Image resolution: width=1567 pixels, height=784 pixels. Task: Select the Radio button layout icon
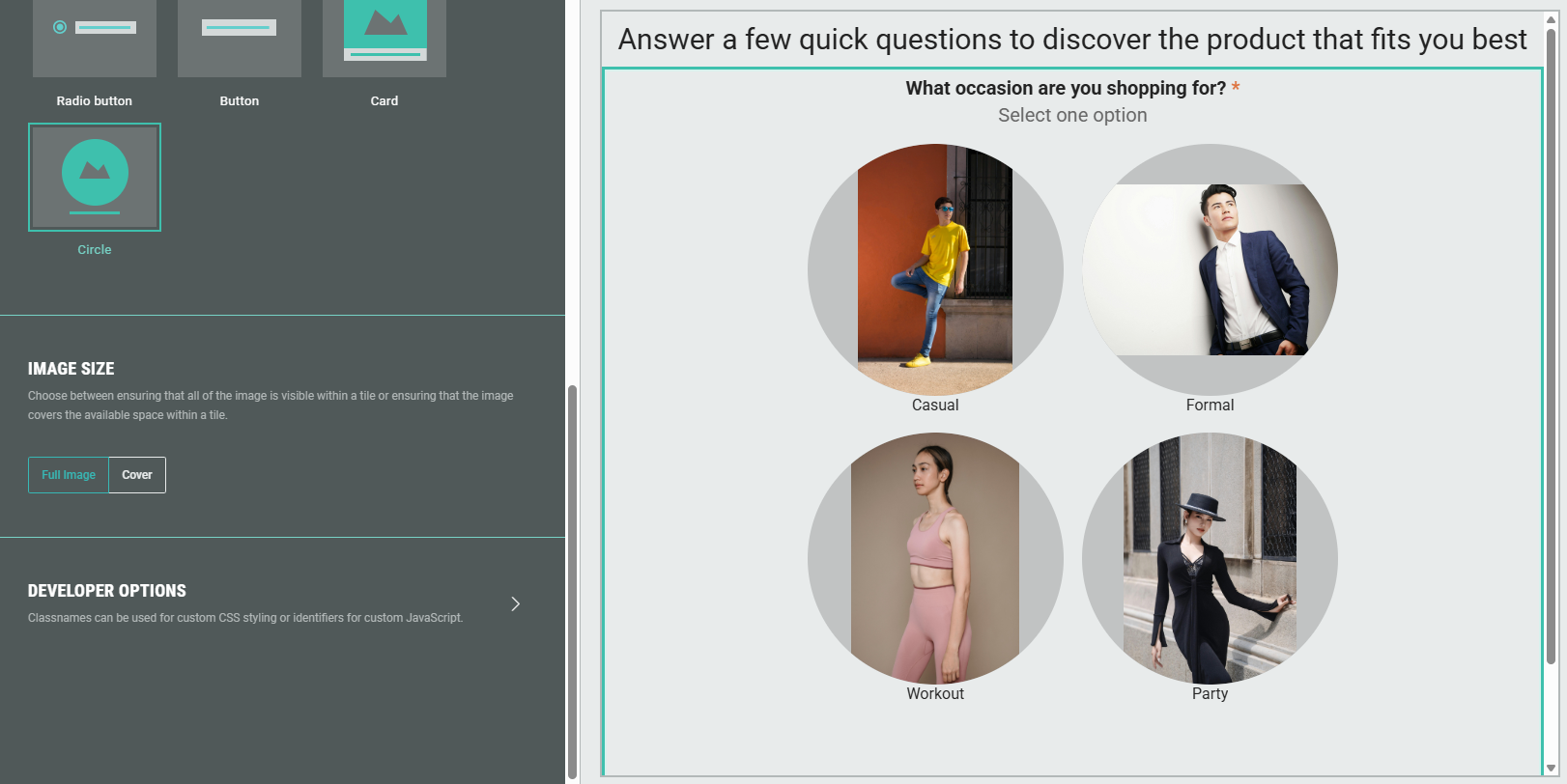pos(95,37)
